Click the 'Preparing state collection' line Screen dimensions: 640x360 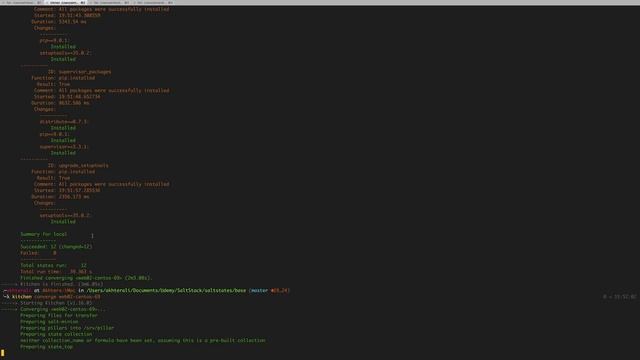(56, 334)
